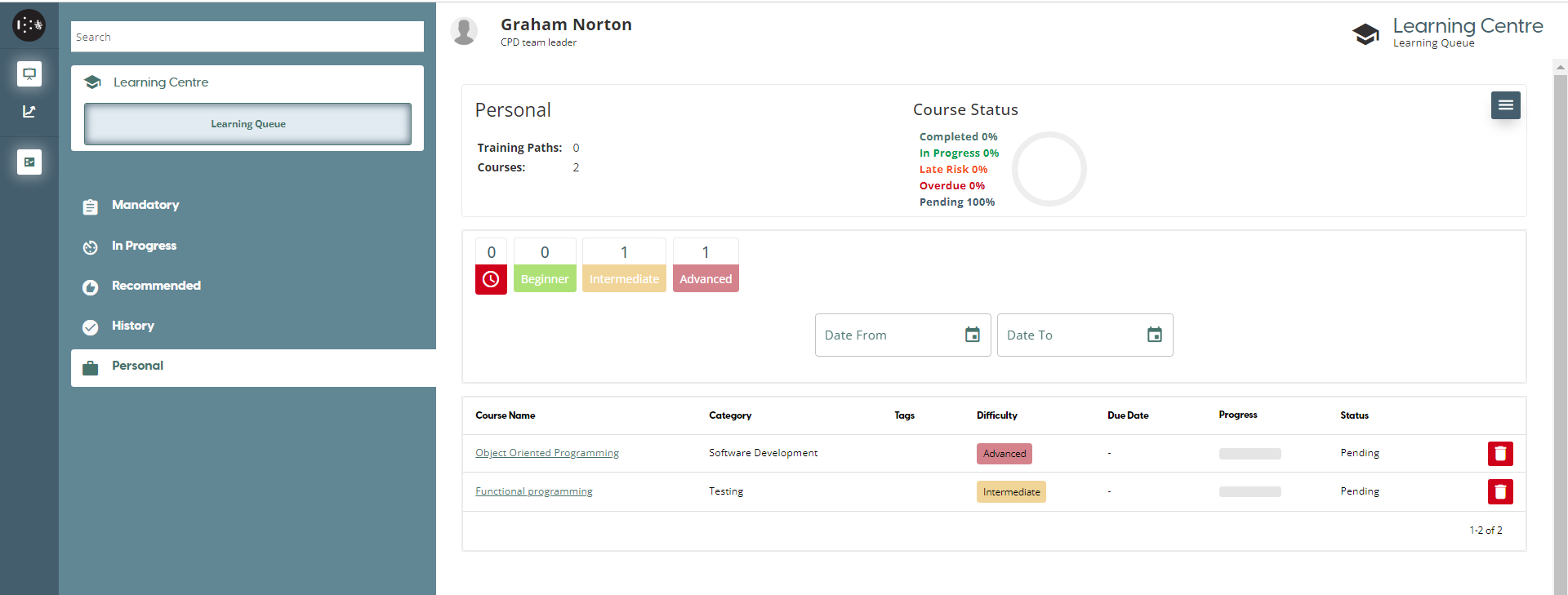Select History in the sidebar
1568x595 pixels.
point(132,326)
